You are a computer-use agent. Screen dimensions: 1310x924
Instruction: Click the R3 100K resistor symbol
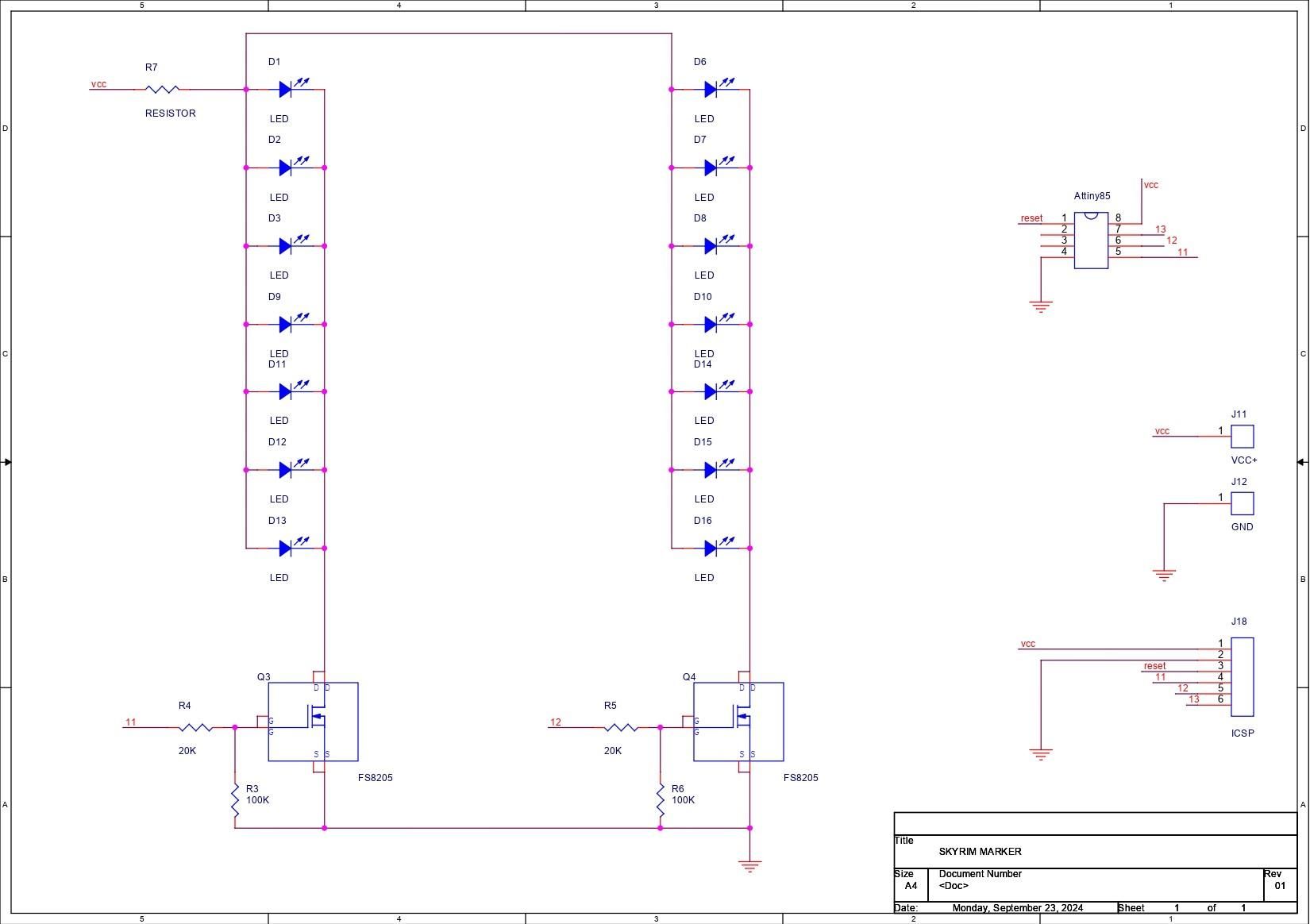pos(235,801)
